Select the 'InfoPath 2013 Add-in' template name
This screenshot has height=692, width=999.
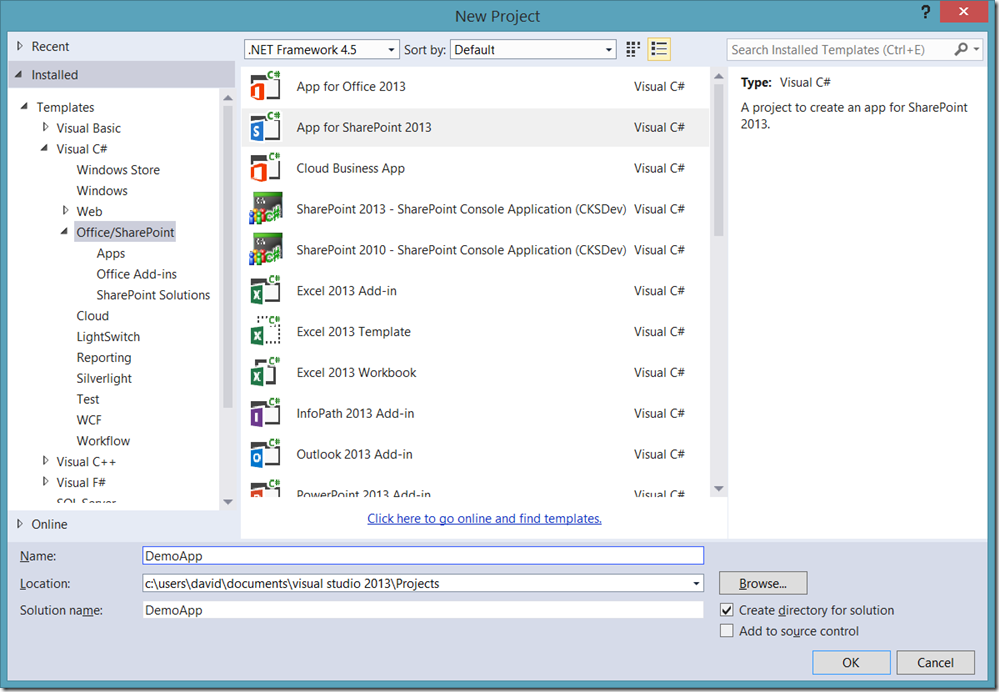click(x=355, y=413)
